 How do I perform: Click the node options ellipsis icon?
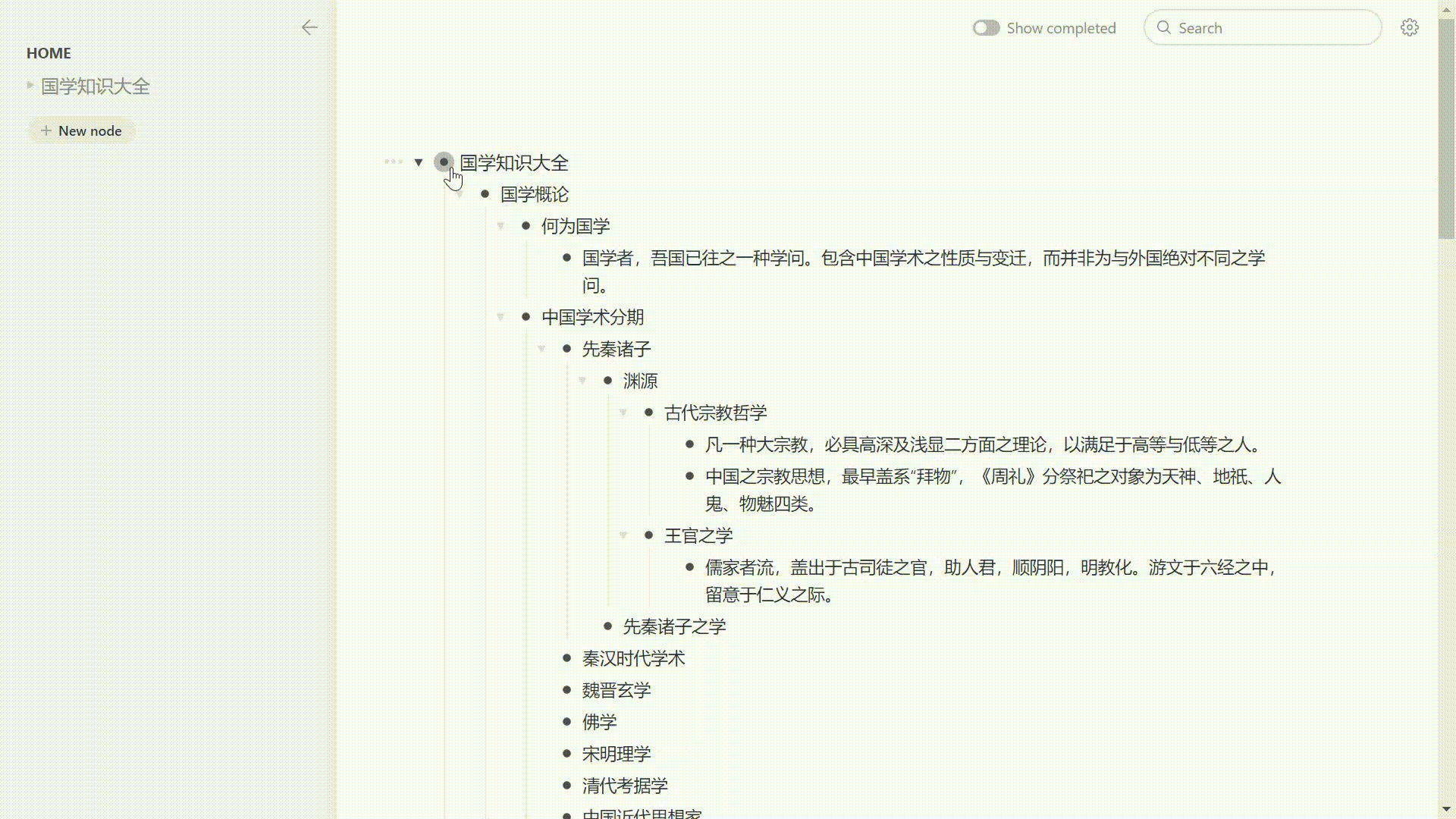391,162
